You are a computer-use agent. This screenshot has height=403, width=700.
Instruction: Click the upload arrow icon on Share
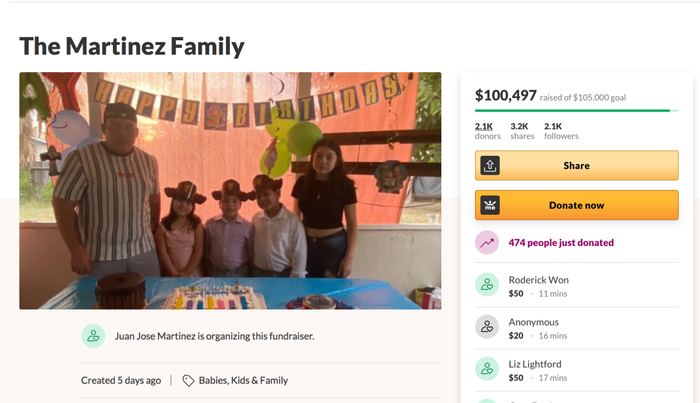point(489,166)
